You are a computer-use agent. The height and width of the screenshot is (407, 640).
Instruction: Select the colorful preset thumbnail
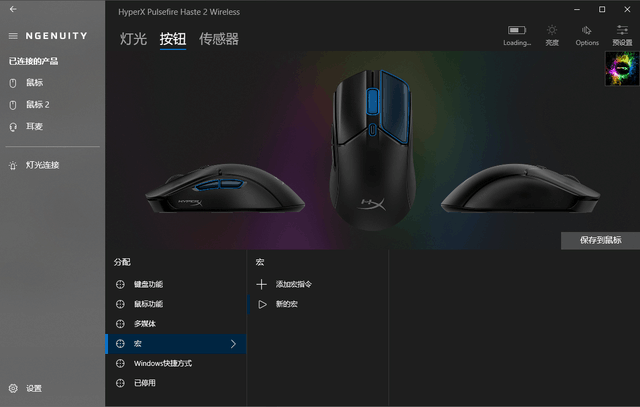pos(622,69)
